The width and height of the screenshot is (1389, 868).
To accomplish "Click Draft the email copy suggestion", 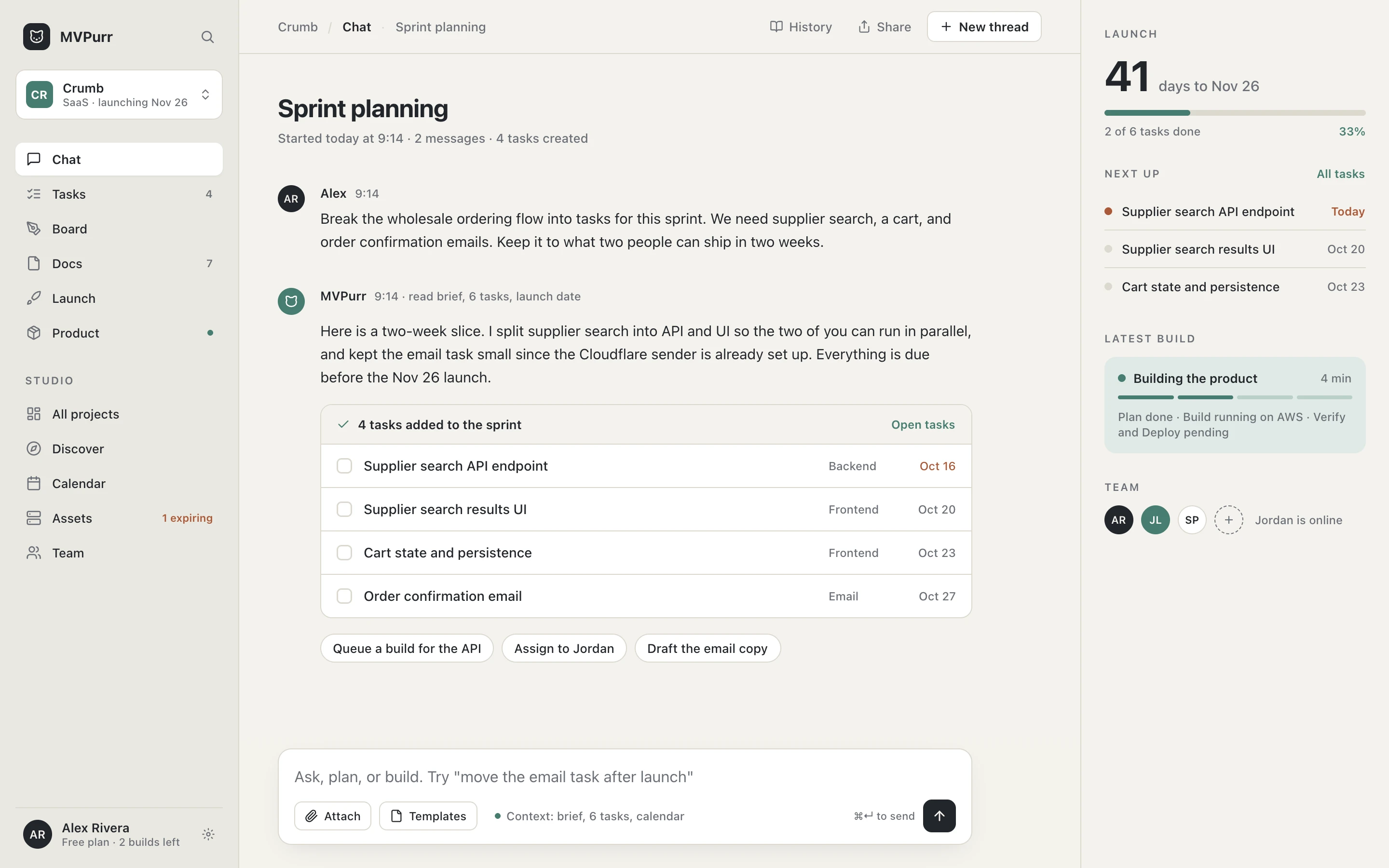I will pyautogui.click(x=707, y=648).
